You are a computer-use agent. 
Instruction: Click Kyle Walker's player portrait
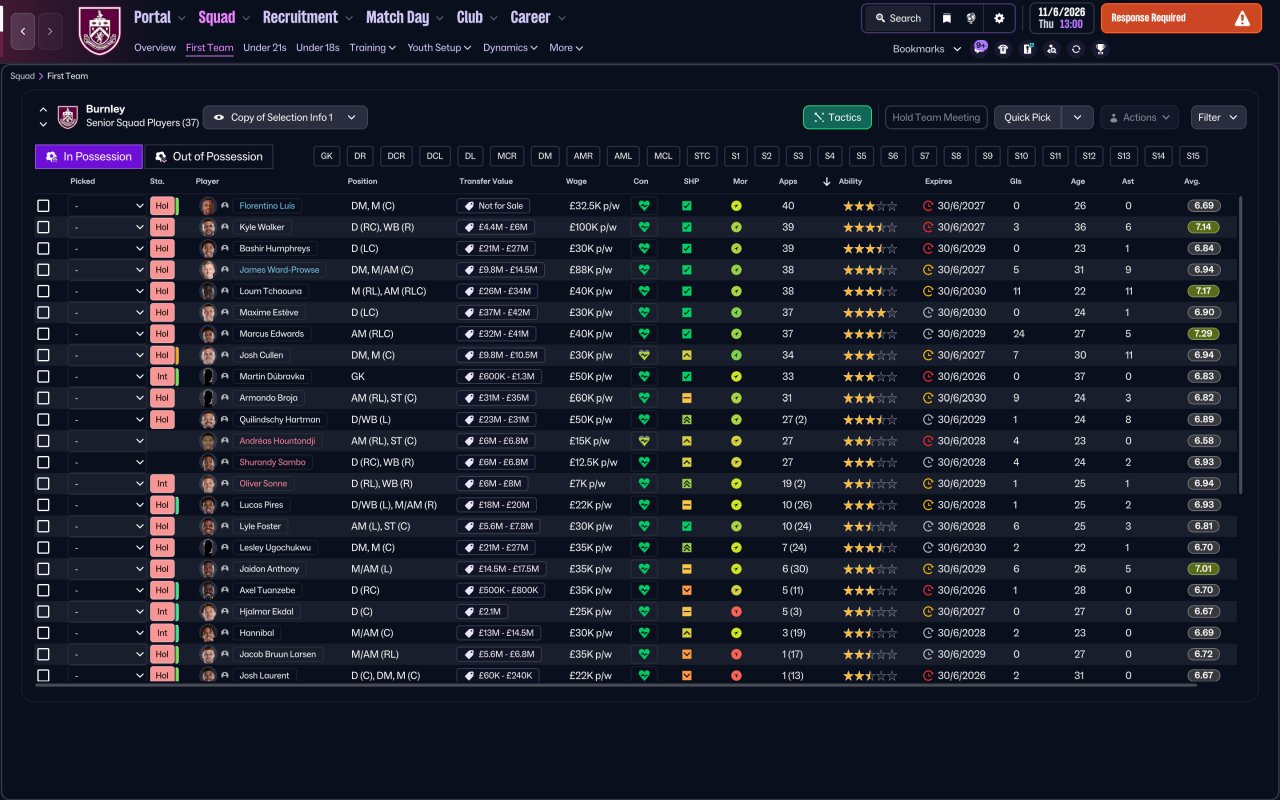208,227
